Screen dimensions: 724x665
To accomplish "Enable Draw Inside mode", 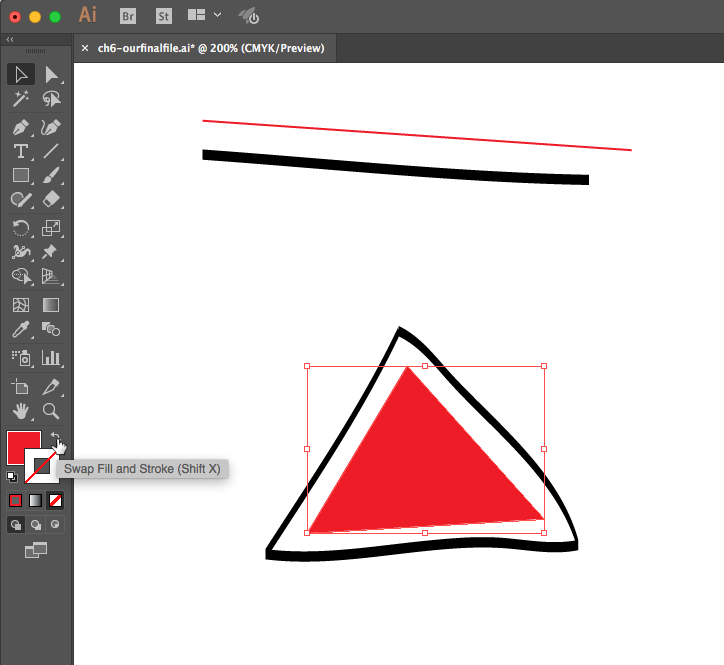I will (55, 523).
